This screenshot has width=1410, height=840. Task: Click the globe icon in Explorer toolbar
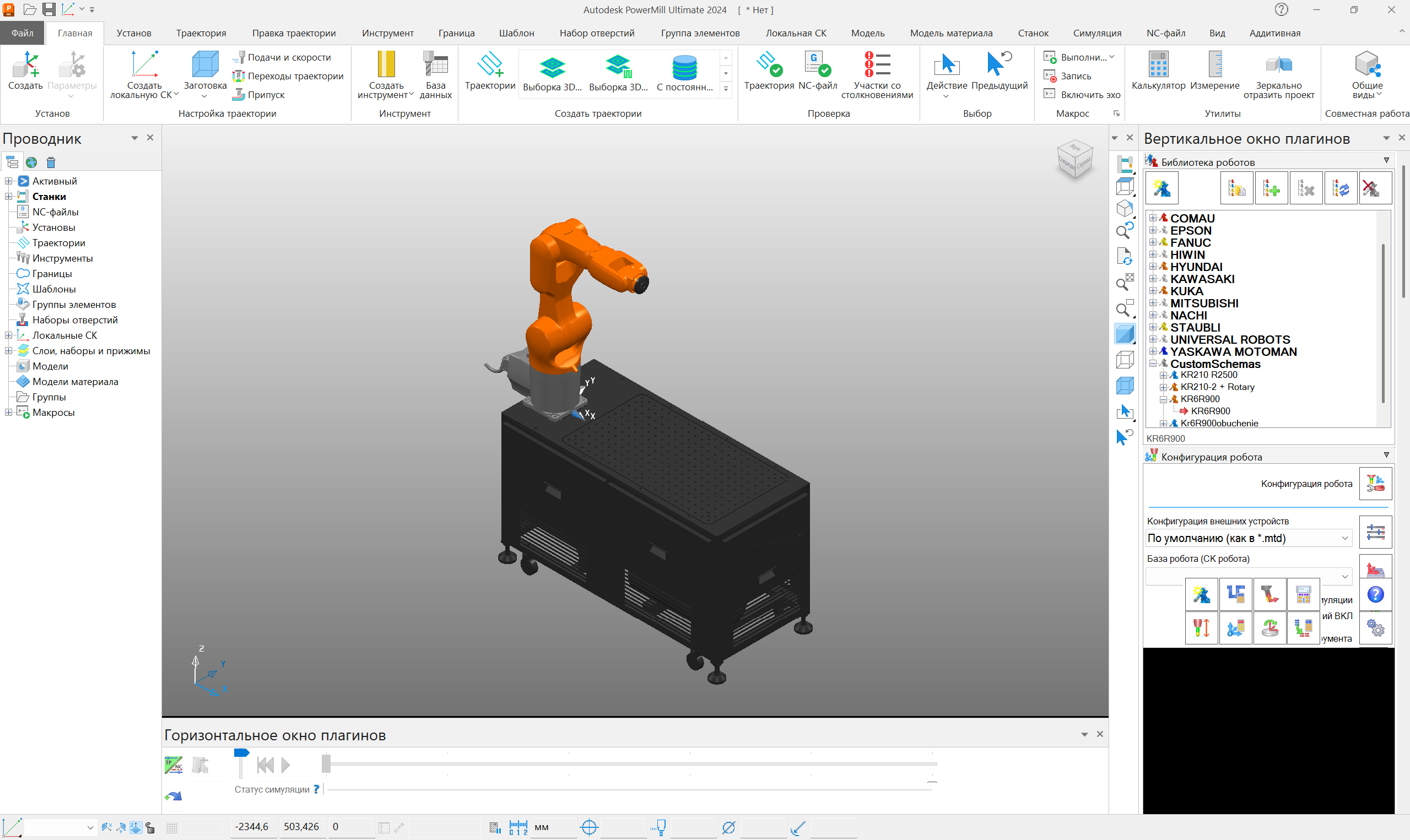click(32, 163)
